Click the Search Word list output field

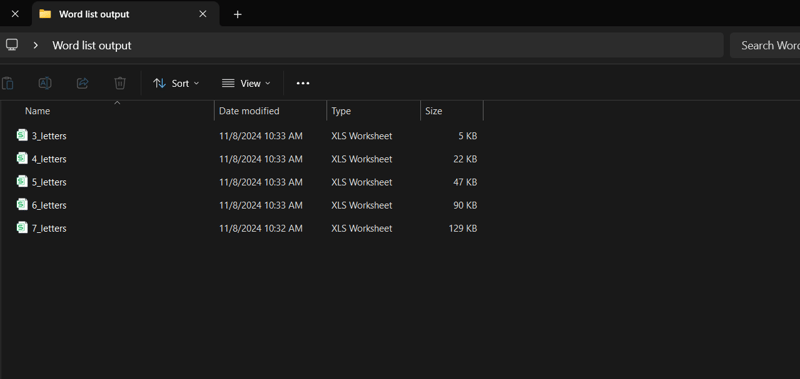point(765,45)
